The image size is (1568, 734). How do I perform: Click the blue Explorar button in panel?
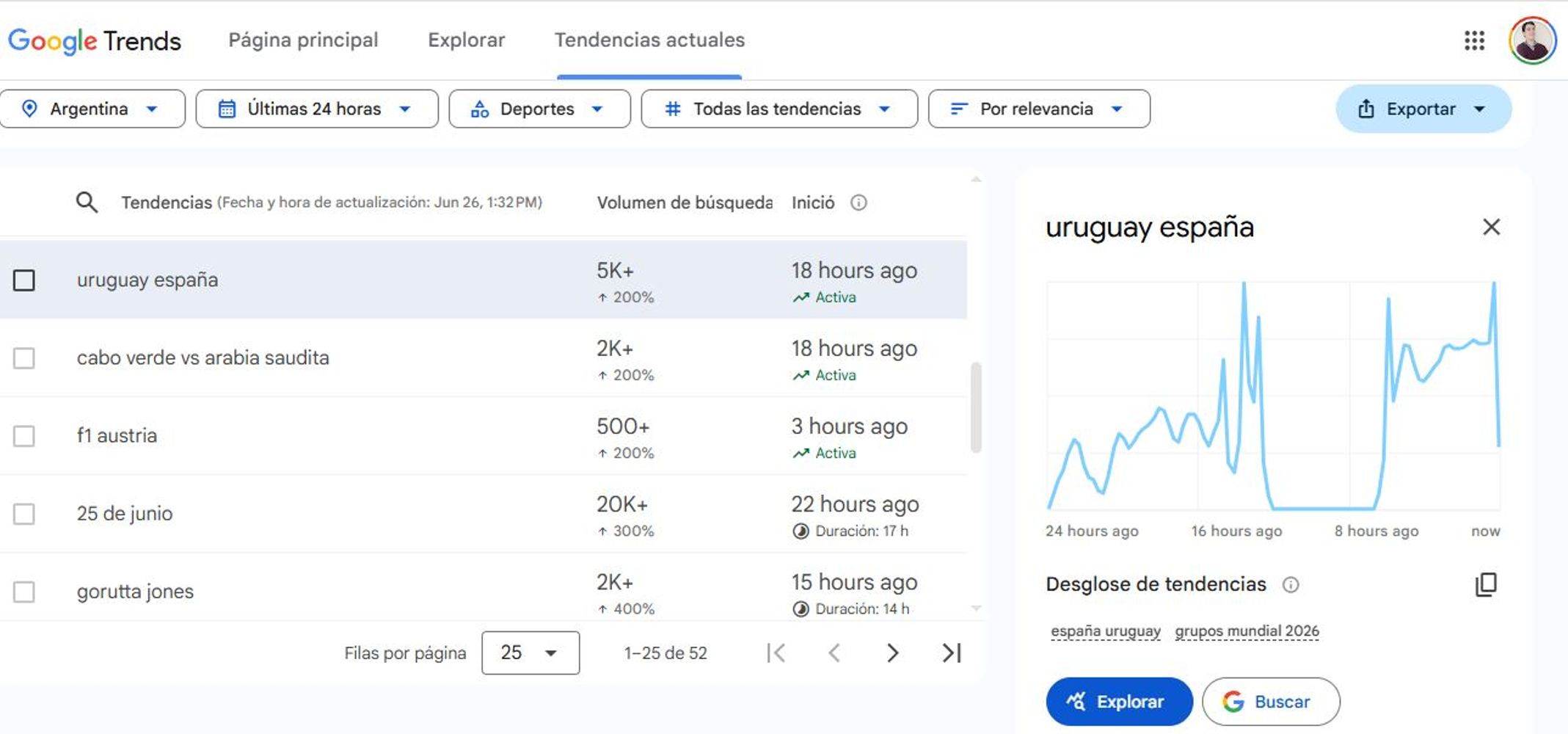click(1119, 702)
